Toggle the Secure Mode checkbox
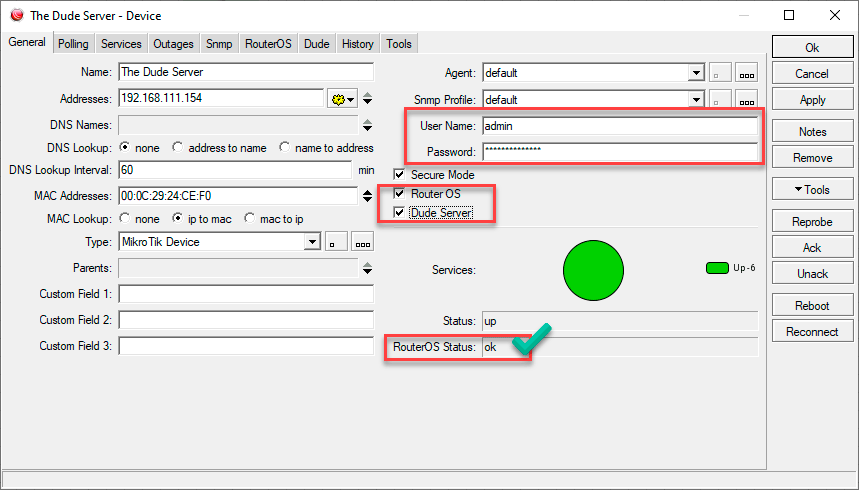Screen dimensions: 859x490 [x=399, y=175]
